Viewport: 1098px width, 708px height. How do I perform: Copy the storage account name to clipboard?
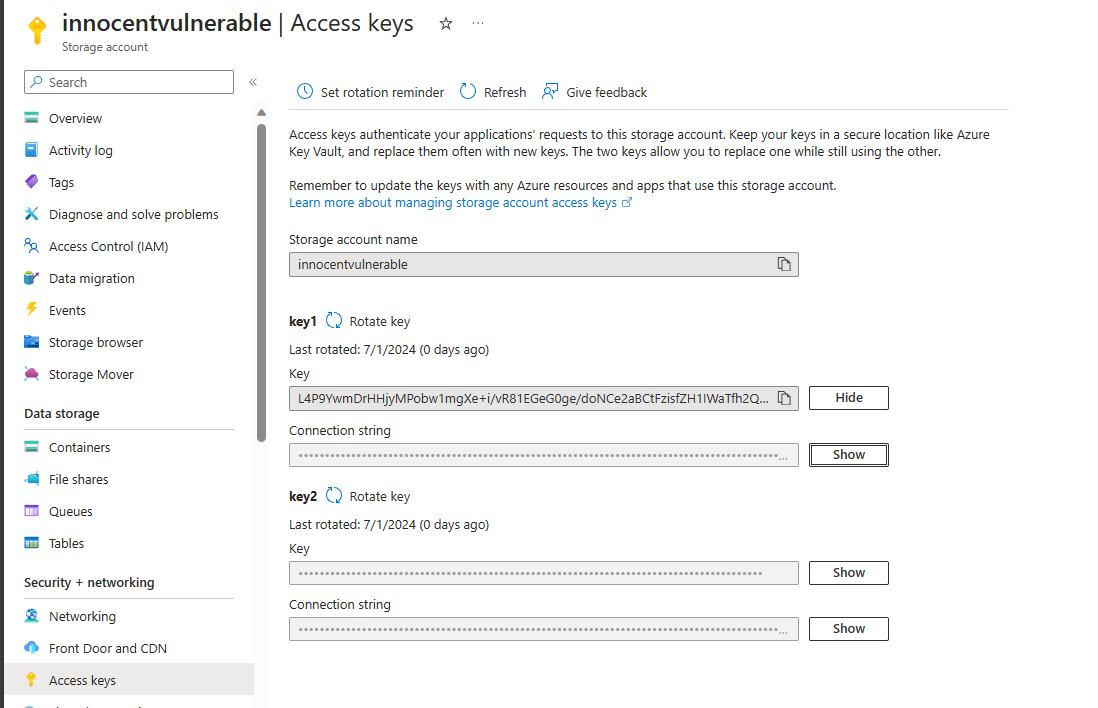pos(784,265)
